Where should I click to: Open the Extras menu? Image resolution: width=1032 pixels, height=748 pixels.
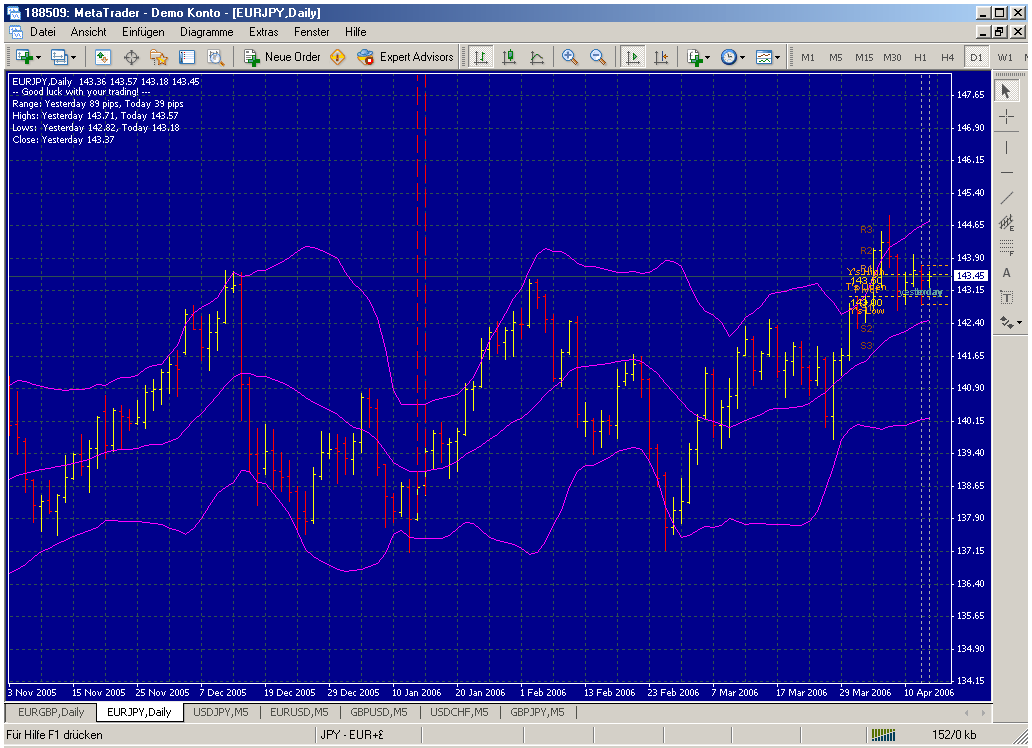click(263, 32)
